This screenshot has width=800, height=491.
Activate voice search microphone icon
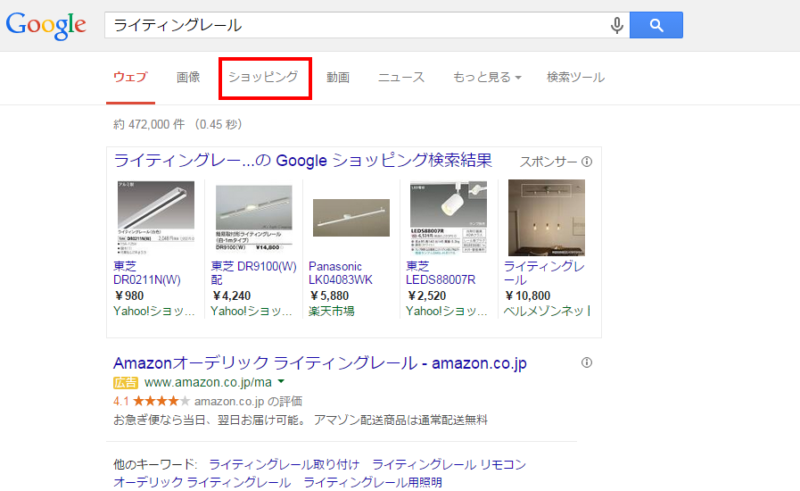click(617, 25)
